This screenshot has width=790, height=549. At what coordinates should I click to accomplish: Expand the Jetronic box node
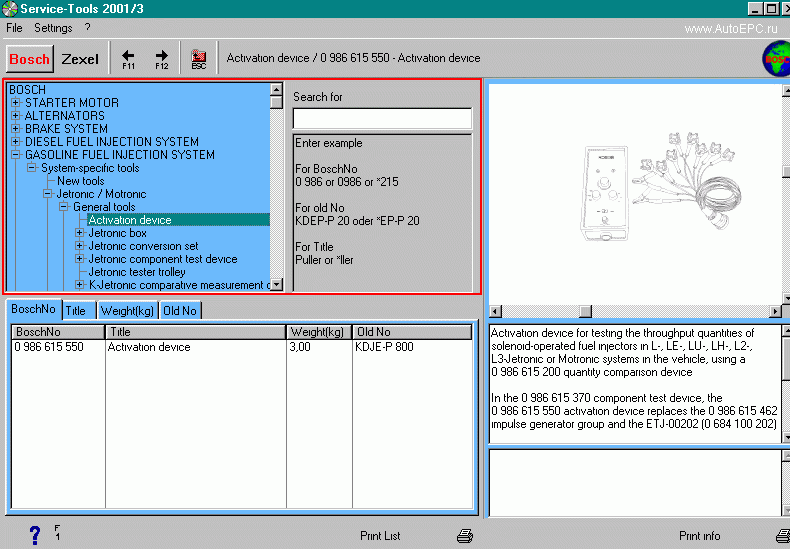80,233
